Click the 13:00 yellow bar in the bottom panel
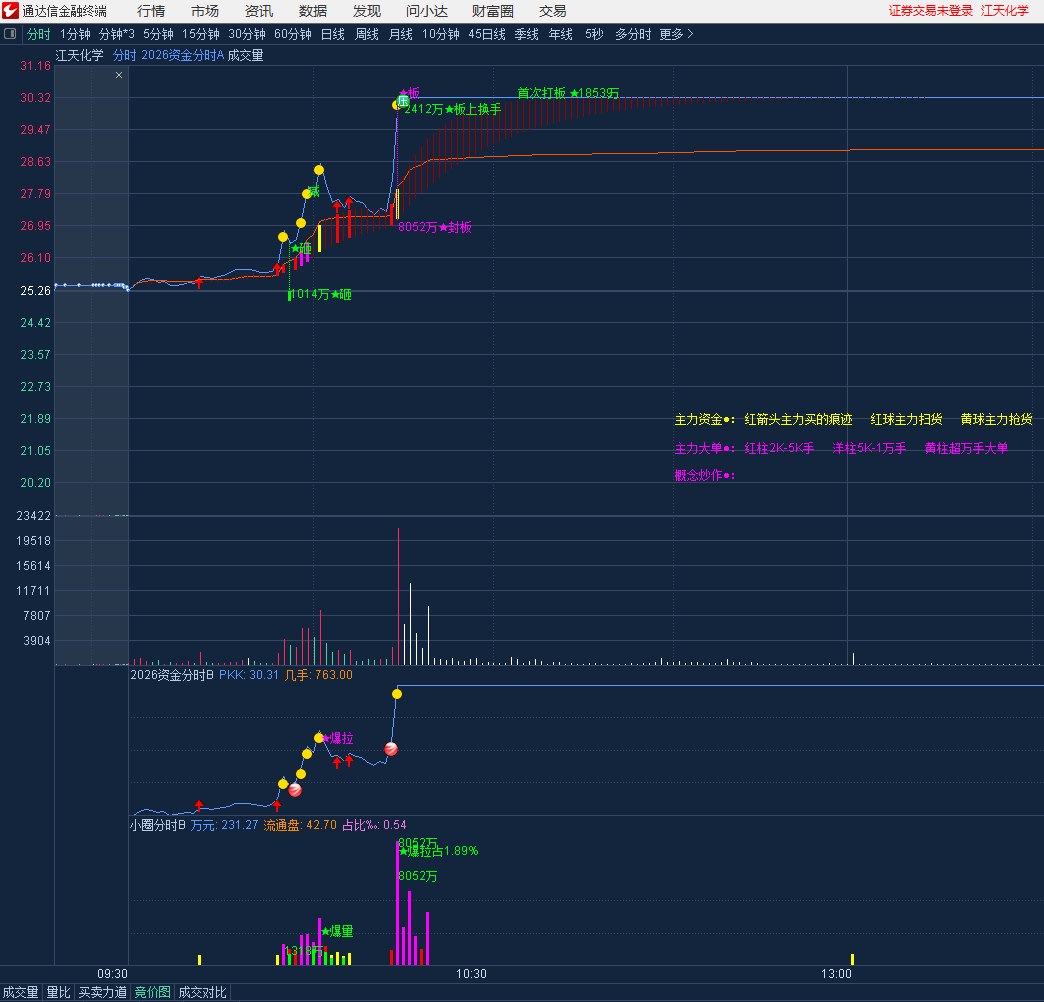This screenshot has width=1044, height=1002. (852, 959)
